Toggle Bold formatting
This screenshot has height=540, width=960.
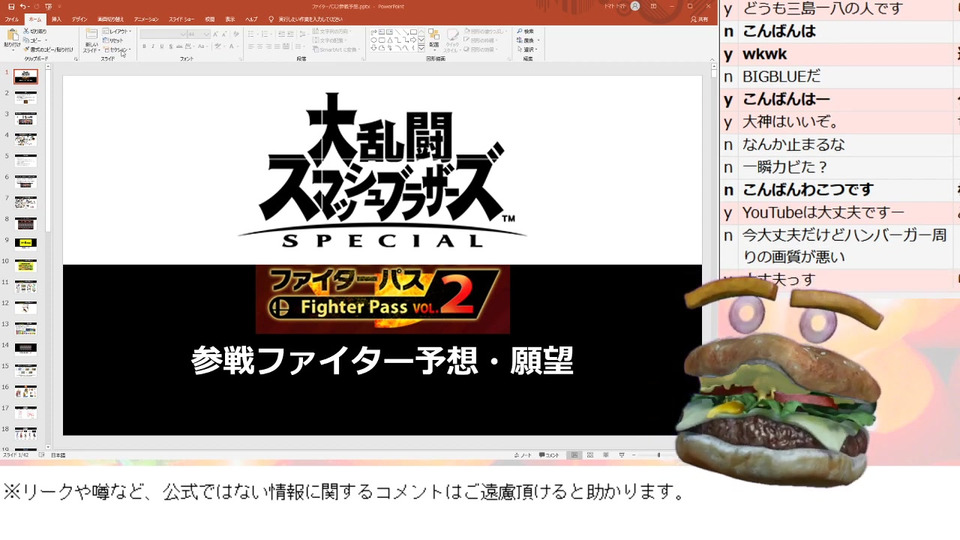(x=144, y=47)
